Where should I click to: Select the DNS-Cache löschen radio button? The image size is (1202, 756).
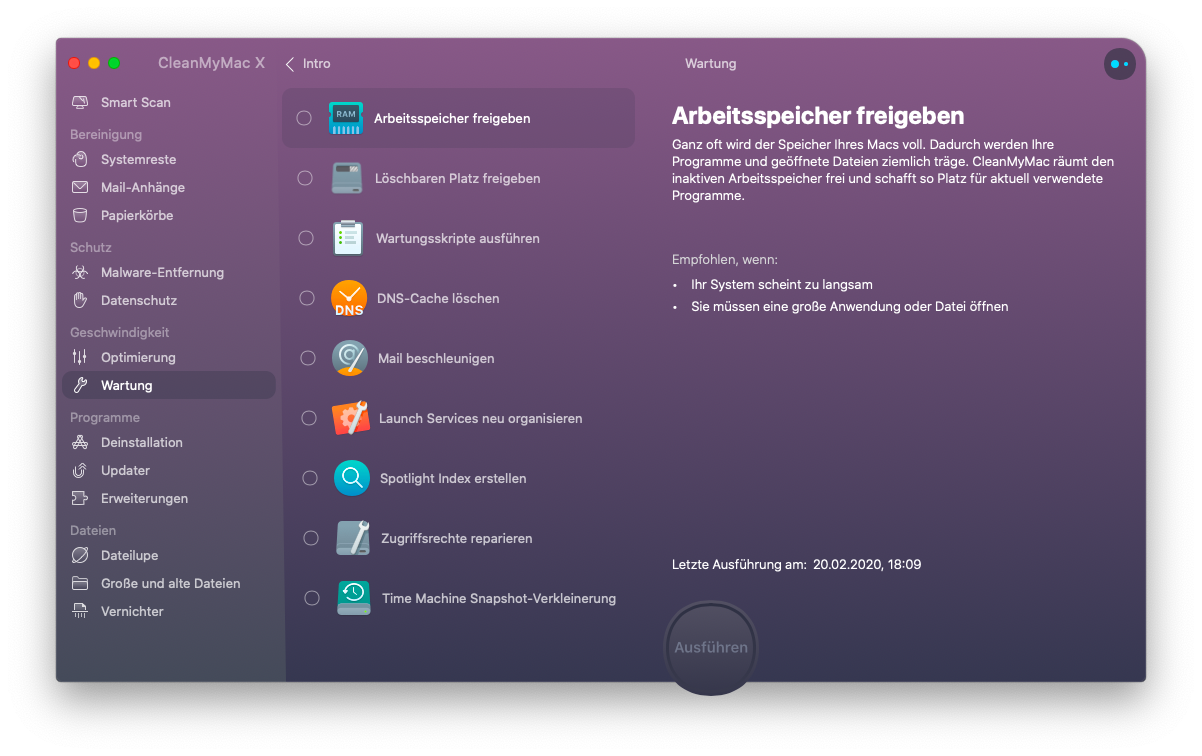(x=307, y=298)
